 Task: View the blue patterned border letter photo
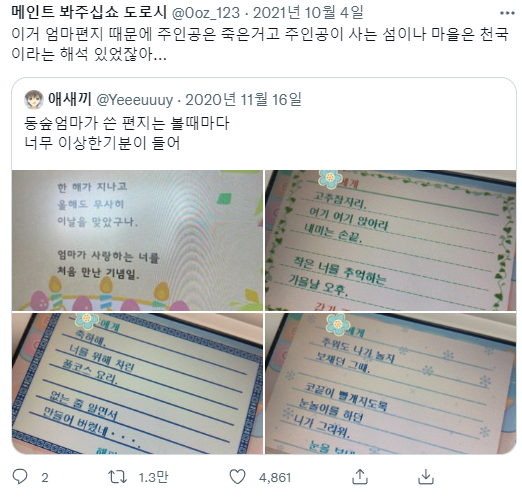[x=137, y=383]
